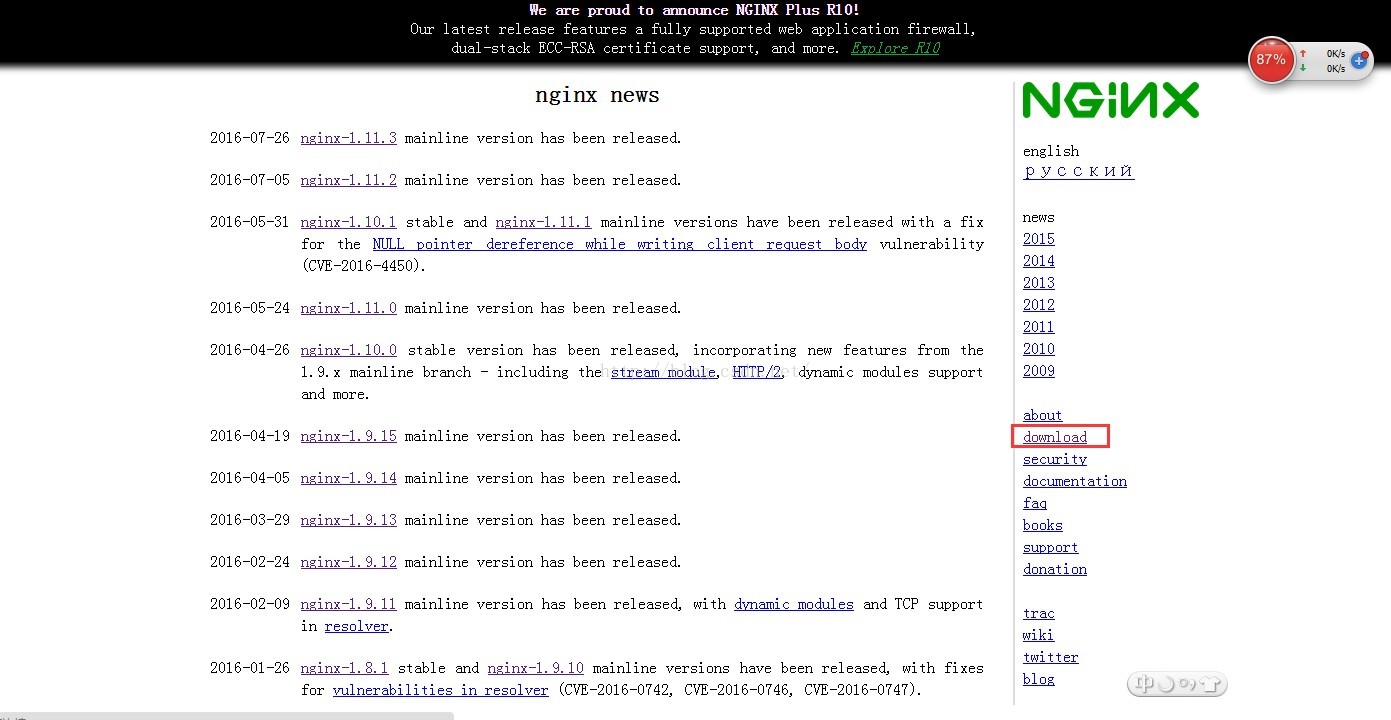This screenshot has height=720, width=1391.
Task: Click the IME language toolbar at bottom right
Action: coord(1177,684)
